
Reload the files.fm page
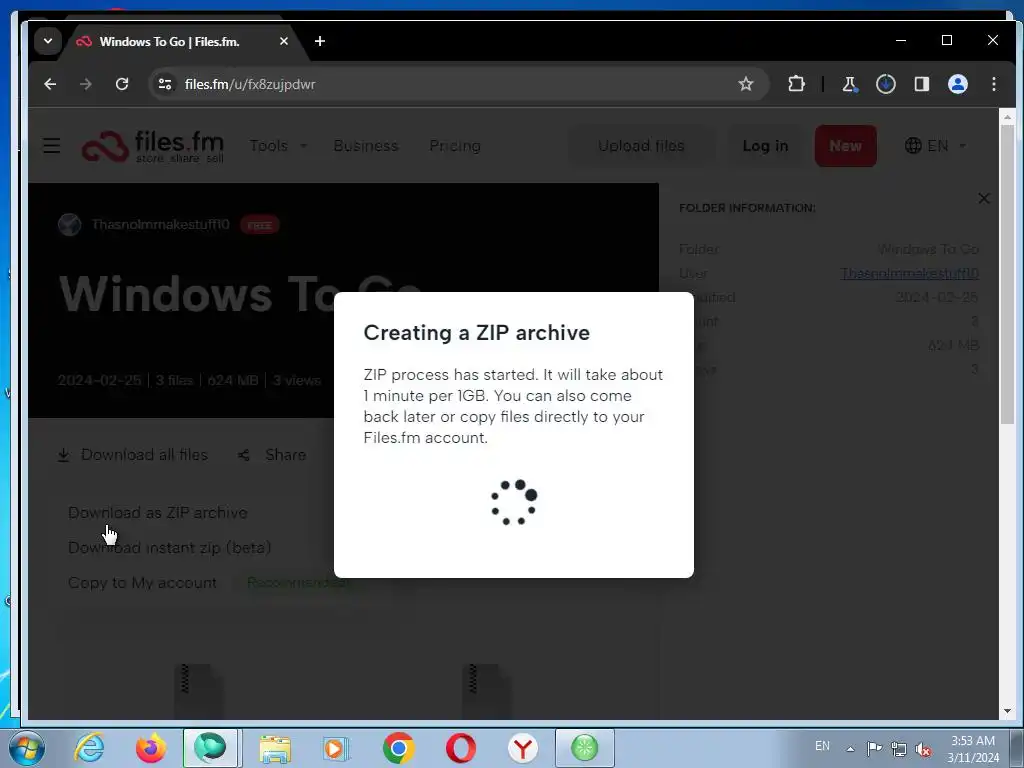coord(122,84)
